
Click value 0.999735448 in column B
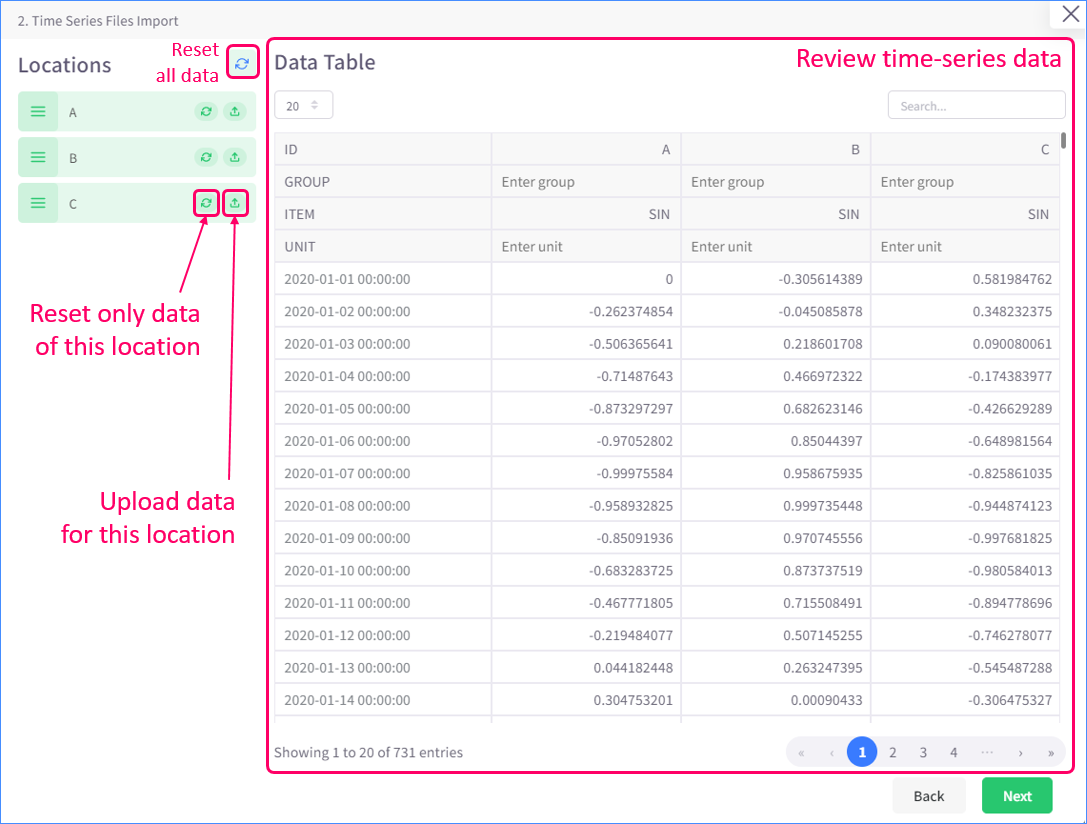(x=776, y=506)
